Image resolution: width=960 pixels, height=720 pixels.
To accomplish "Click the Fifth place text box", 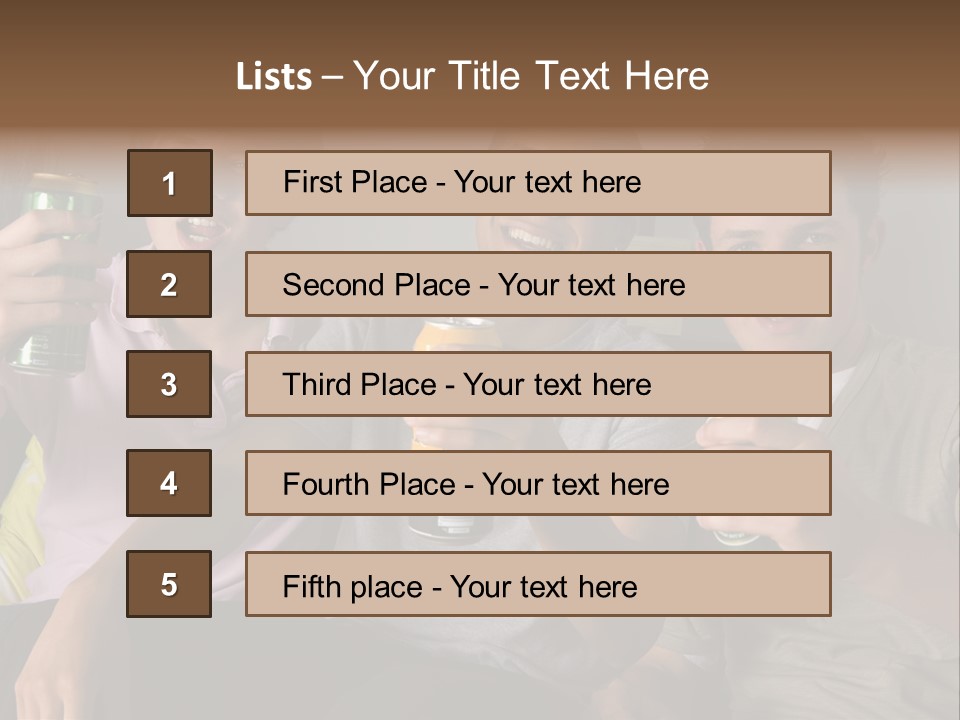I will click(x=538, y=584).
